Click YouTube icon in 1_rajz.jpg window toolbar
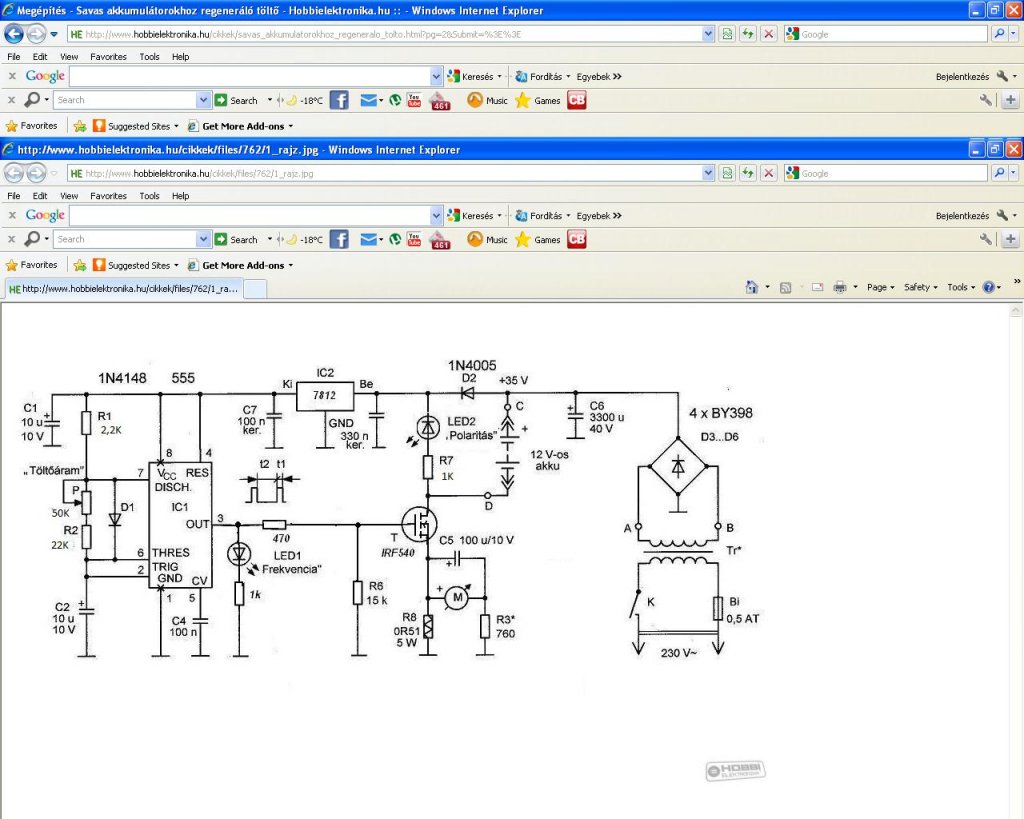Image resolution: width=1024 pixels, height=819 pixels. click(414, 239)
